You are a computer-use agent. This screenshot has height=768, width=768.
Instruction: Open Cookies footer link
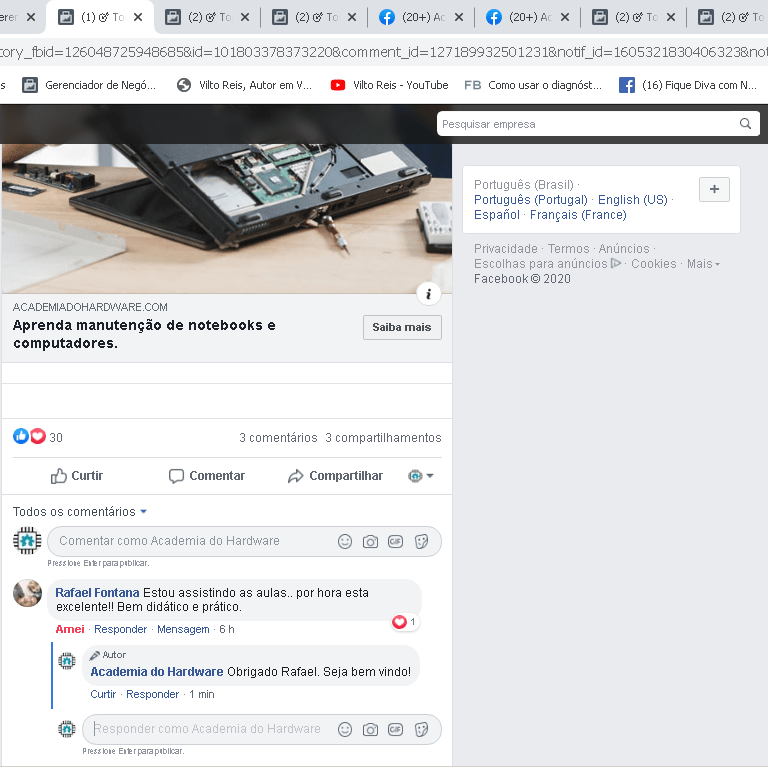(x=653, y=264)
